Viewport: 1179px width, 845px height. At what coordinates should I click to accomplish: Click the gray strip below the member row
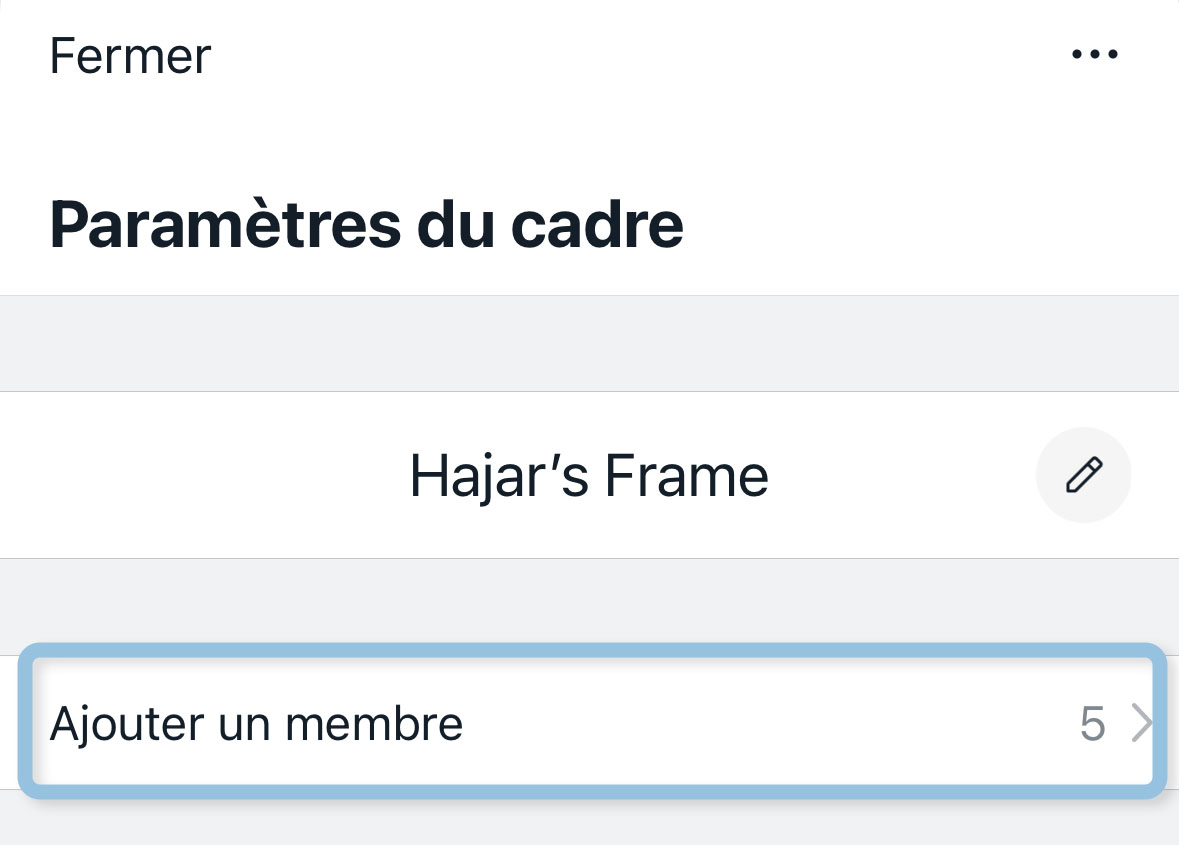coord(589,822)
